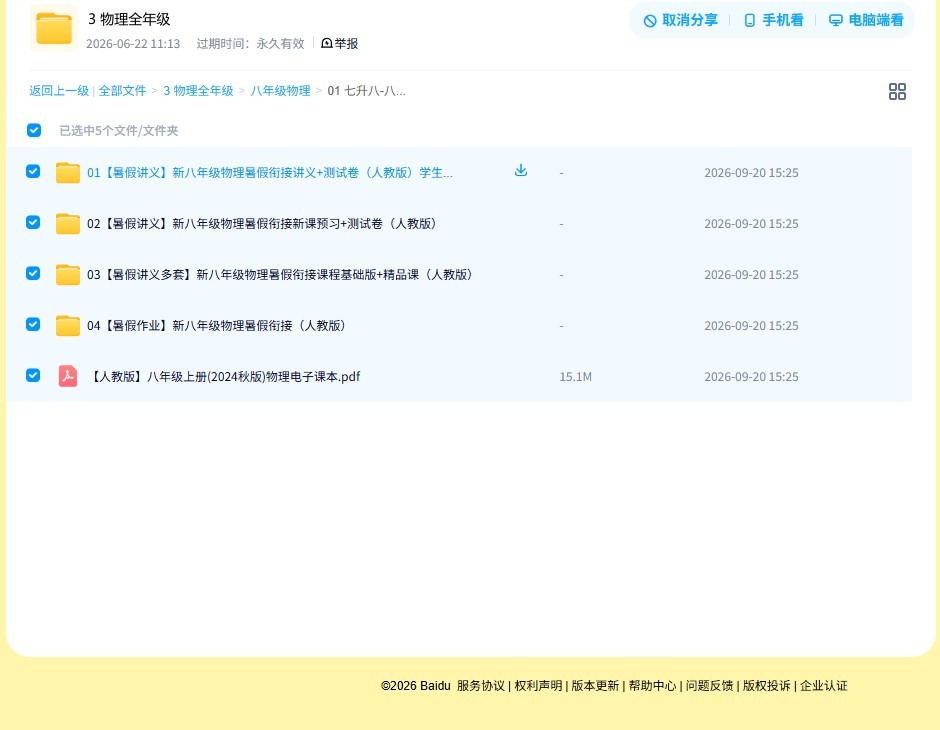Image resolution: width=940 pixels, height=730 pixels.
Task: Uncheck folder 02【暑假讲义】checkbox
Action: point(33,222)
